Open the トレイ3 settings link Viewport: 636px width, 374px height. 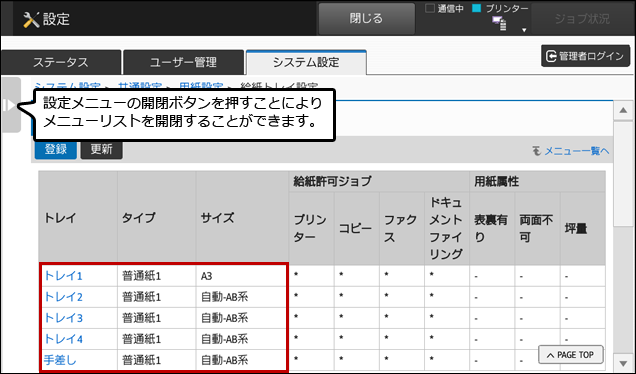pyautogui.click(x=63, y=318)
